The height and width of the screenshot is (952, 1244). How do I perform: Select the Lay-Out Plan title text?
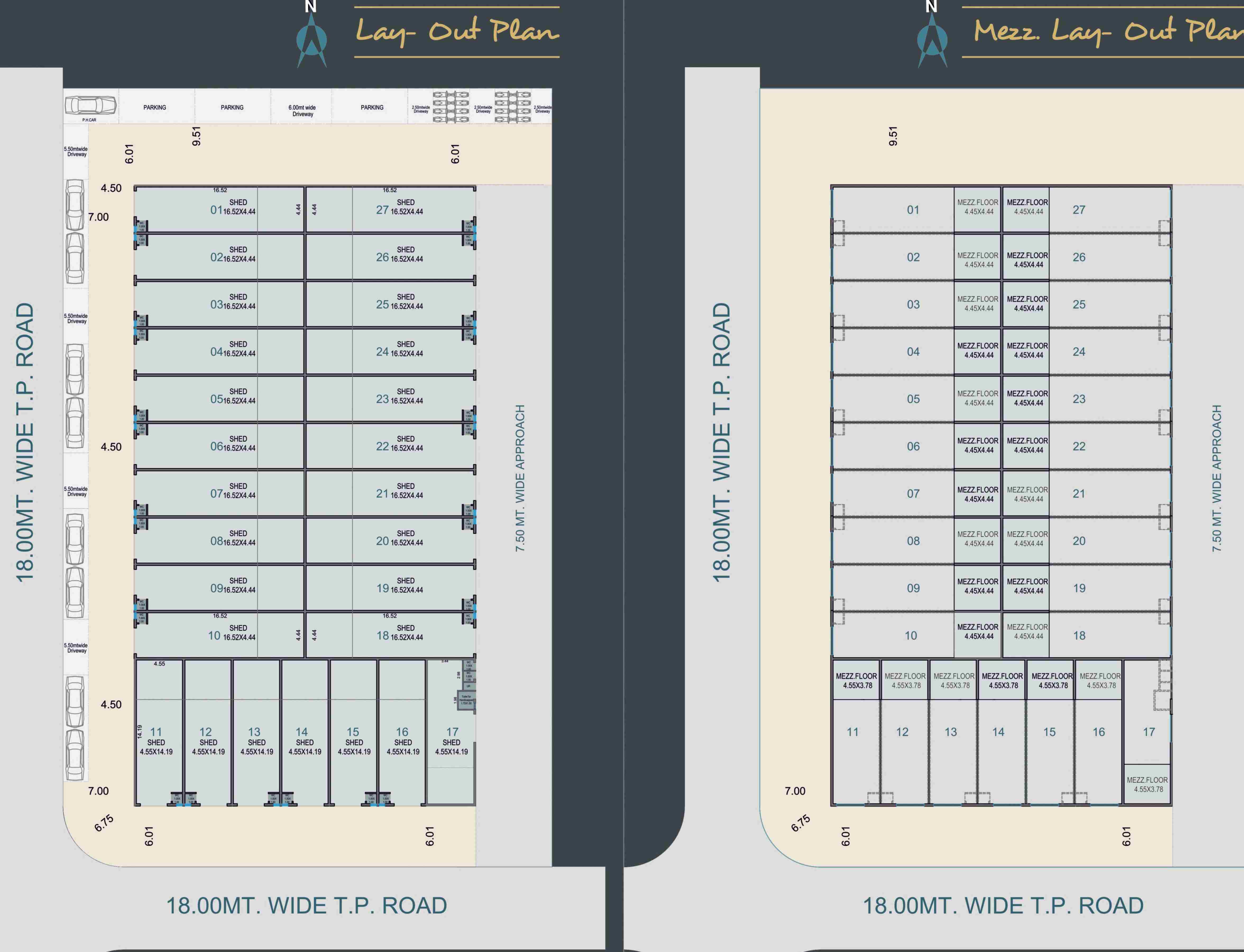click(457, 31)
